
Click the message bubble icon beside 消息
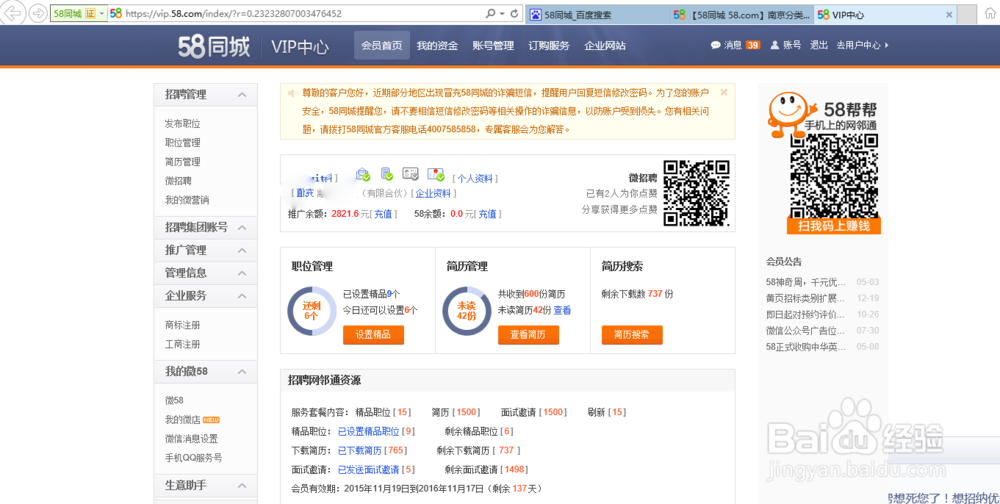pyautogui.click(x=716, y=45)
